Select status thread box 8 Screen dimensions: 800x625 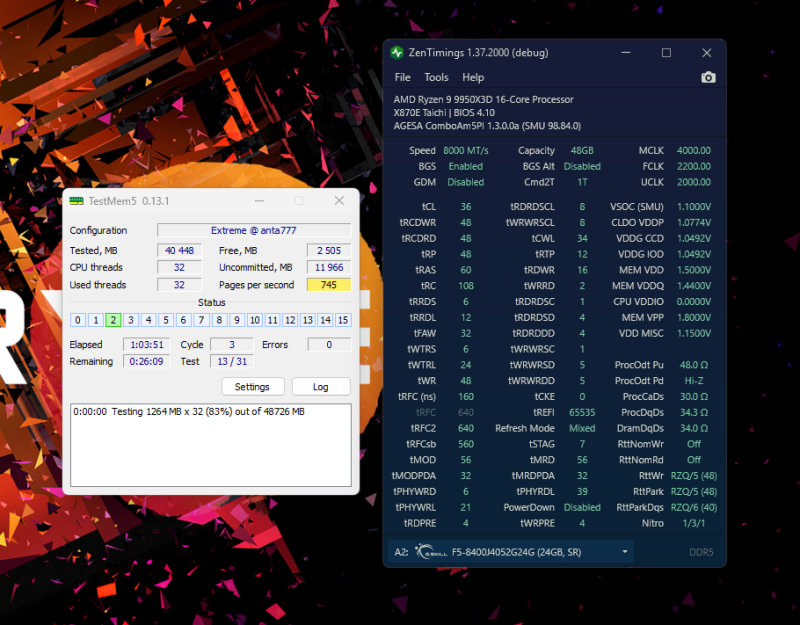[x=219, y=320]
